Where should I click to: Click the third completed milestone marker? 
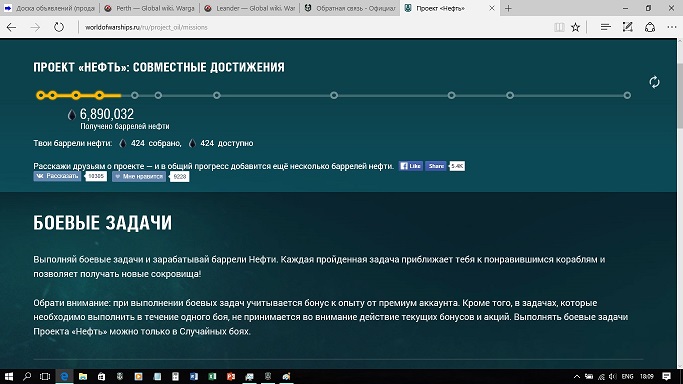point(76,95)
